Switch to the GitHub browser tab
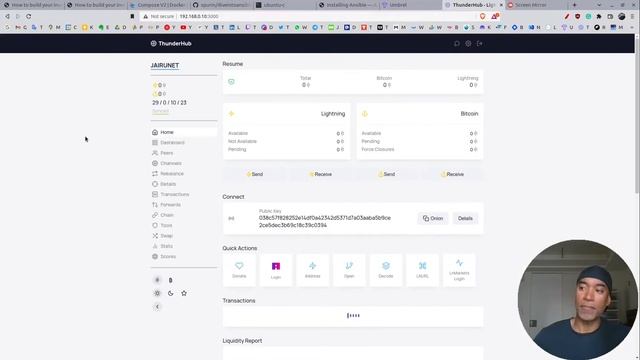 click(x=222, y=5)
